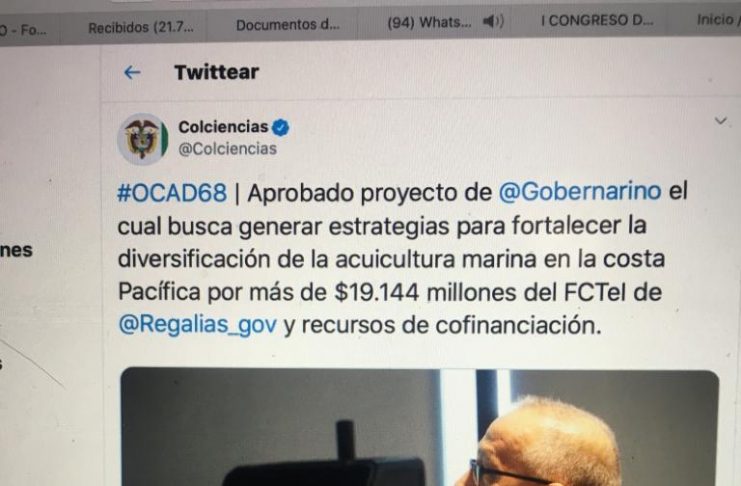Click the @Colciencias handle
This screenshot has height=486, width=741.
pyautogui.click(x=227, y=148)
